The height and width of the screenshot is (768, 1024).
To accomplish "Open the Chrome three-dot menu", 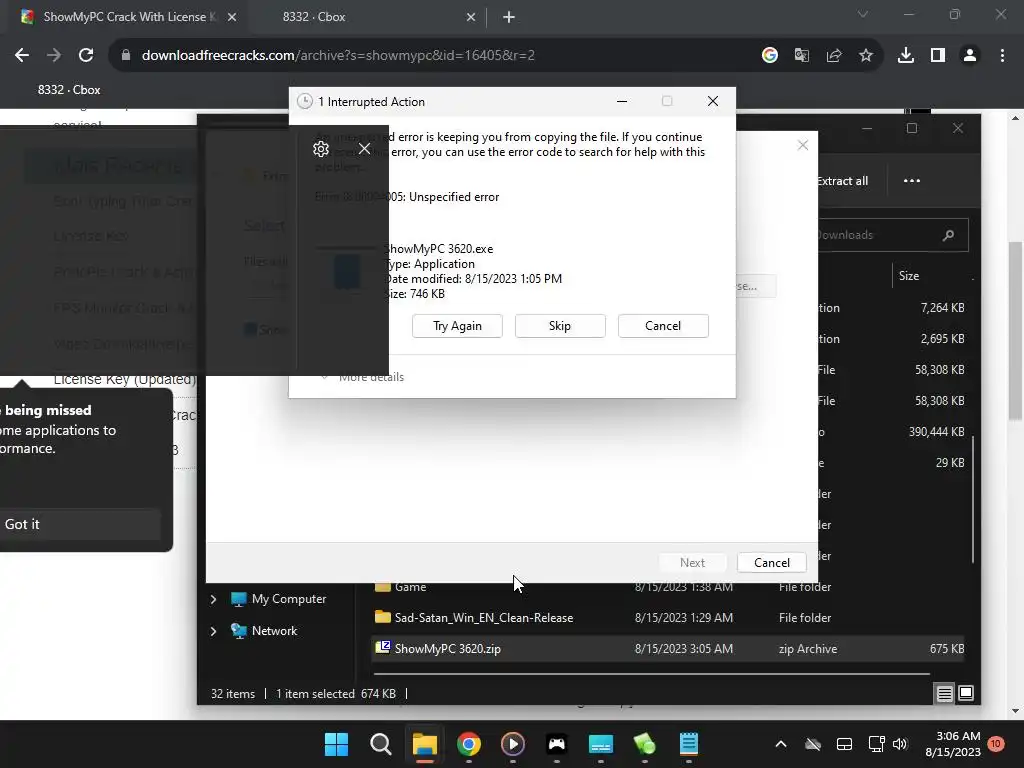I will [1002, 56].
